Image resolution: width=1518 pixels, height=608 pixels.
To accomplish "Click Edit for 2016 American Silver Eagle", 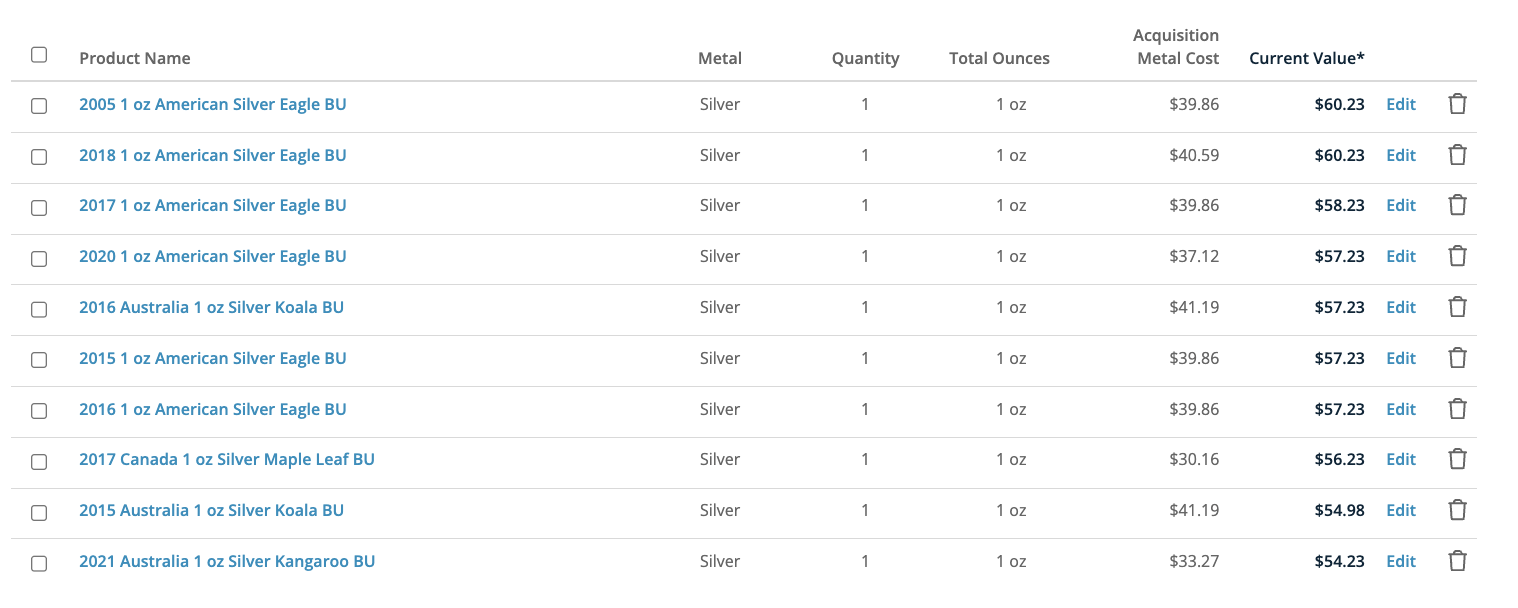I will [x=1400, y=409].
